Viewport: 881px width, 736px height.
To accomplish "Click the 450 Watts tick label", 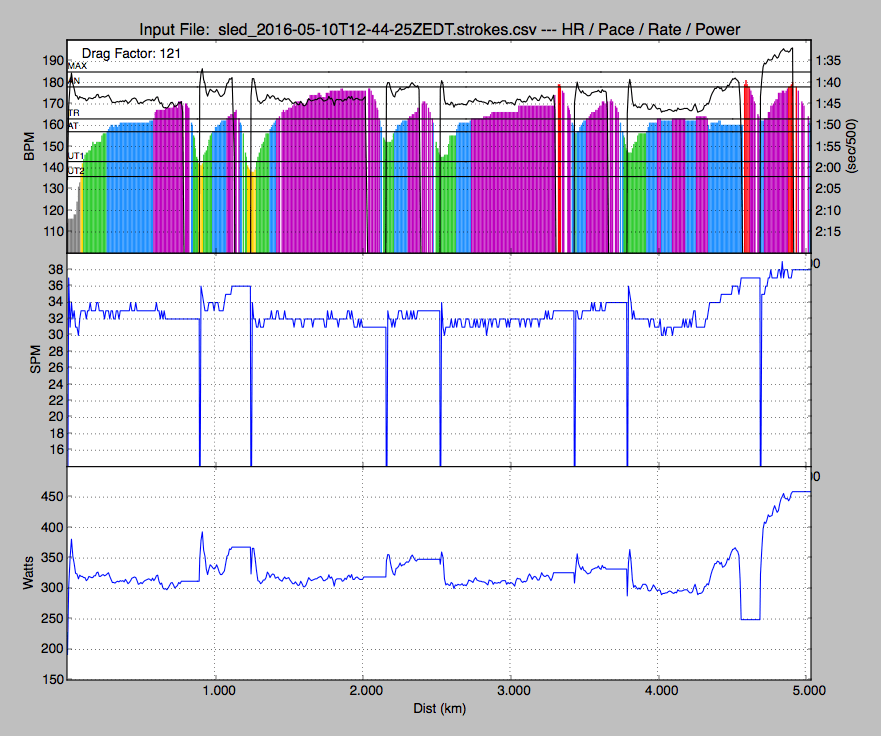I will coord(52,497).
